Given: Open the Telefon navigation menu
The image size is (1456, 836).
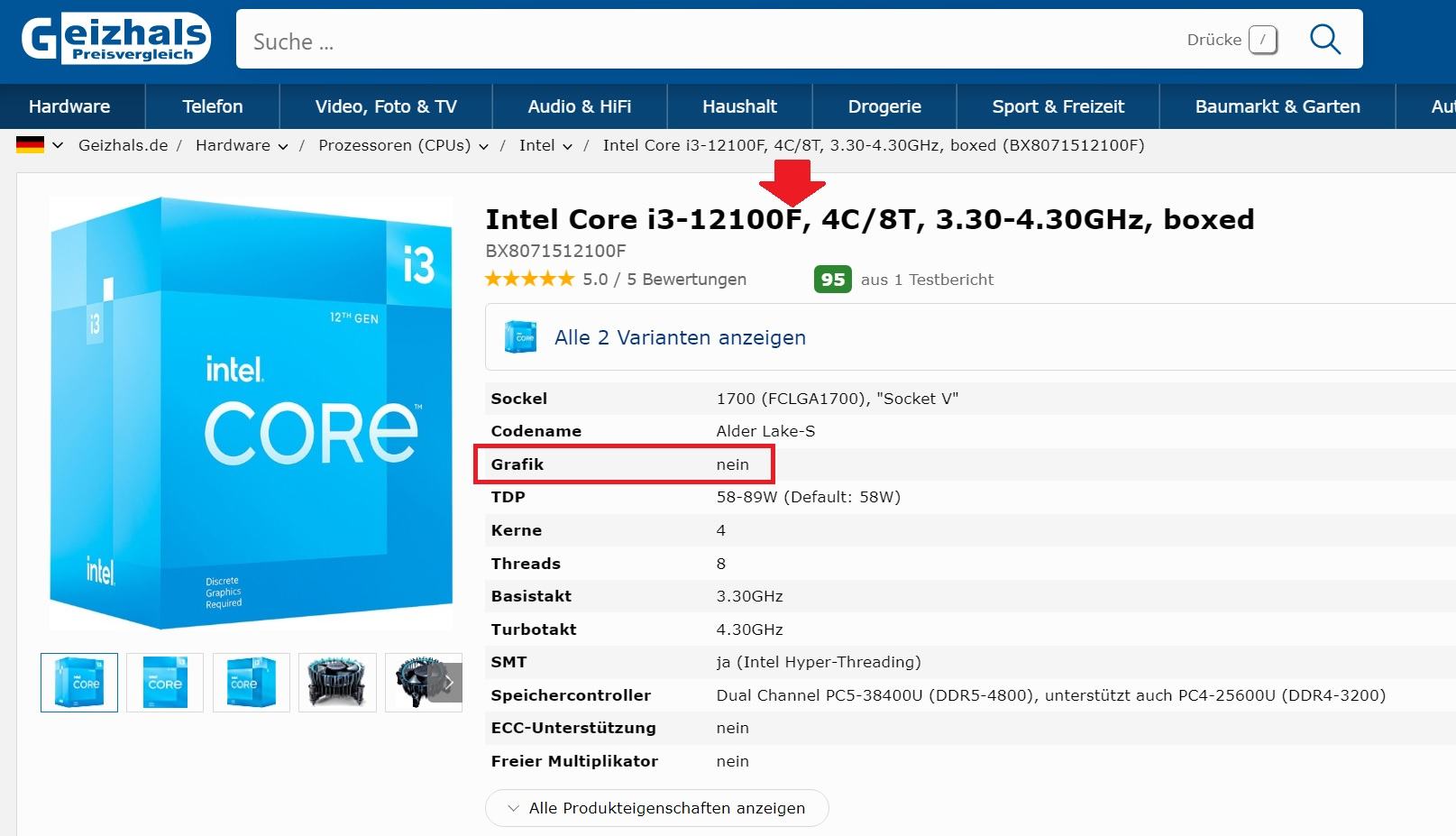Looking at the screenshot, I should click(x=213, y=106).
